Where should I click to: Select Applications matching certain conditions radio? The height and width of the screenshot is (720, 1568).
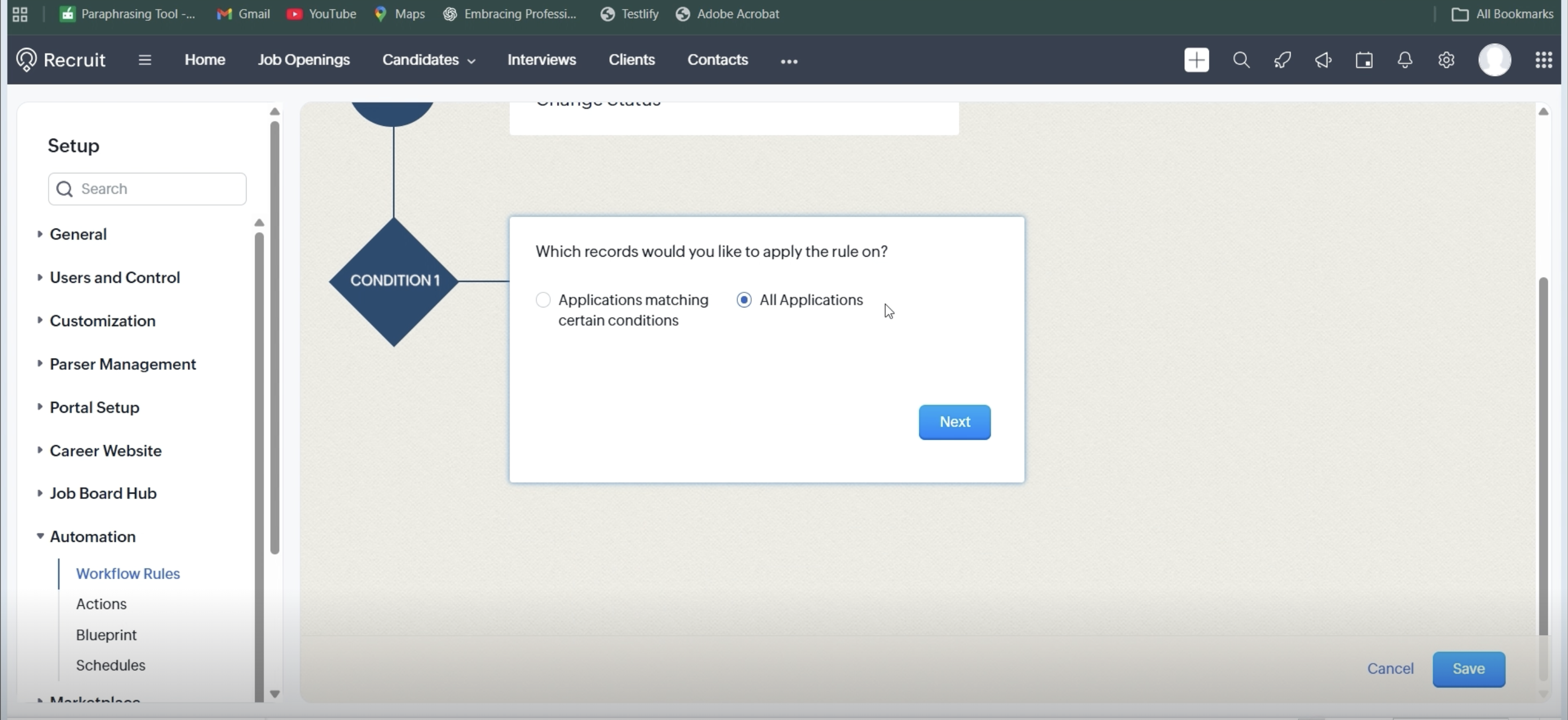pyautogui.click(x=543, y=300)
